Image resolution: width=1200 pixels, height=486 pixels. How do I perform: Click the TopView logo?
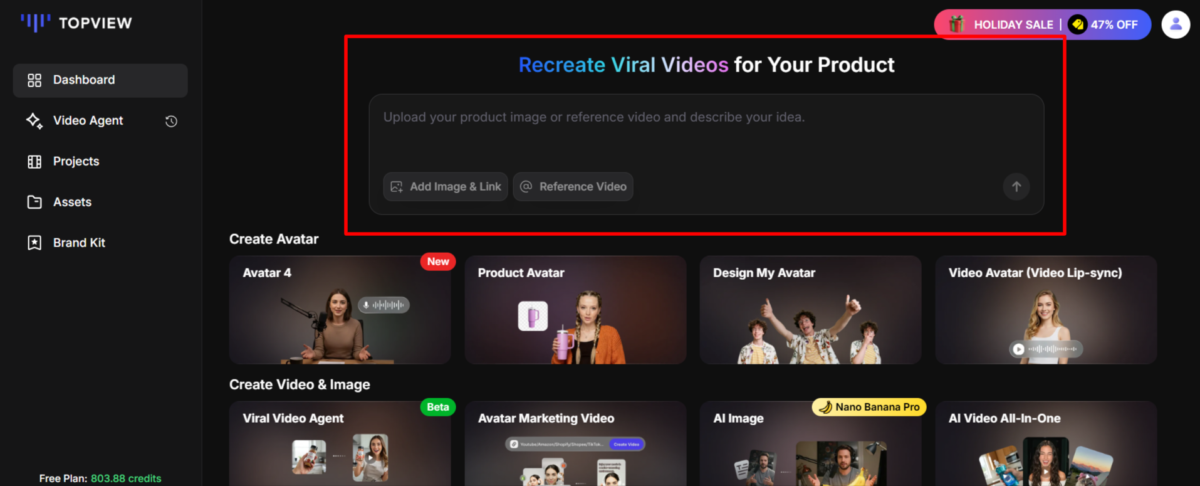pyautogui.click(x=76, y=22)
